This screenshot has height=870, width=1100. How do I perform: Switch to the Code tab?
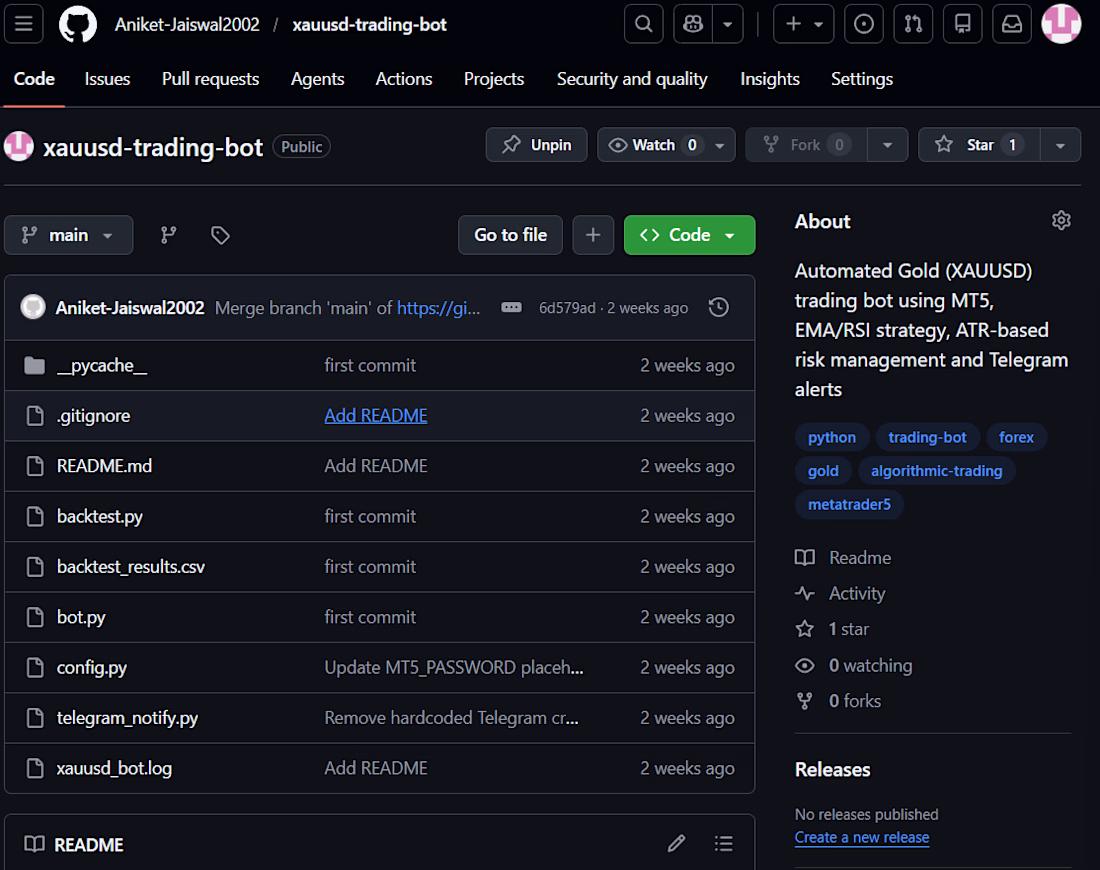tap(34, 79)
